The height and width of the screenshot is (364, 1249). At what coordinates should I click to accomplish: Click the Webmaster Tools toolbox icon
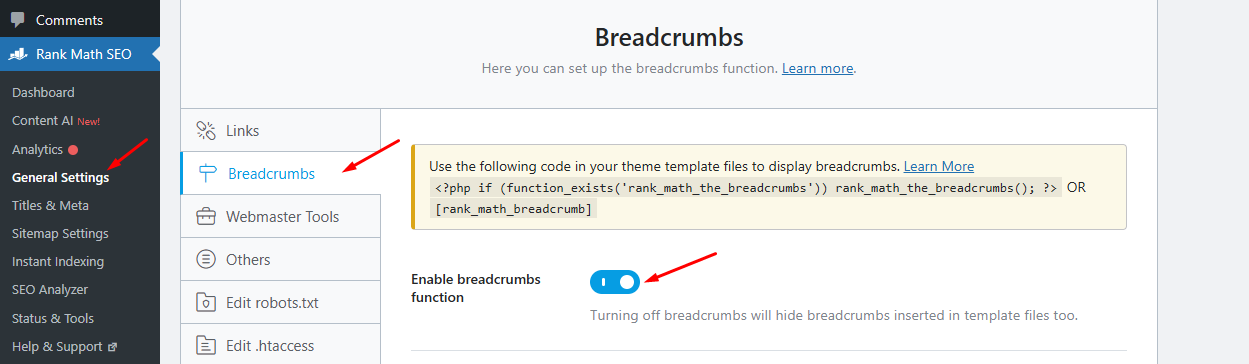(206, 216)
